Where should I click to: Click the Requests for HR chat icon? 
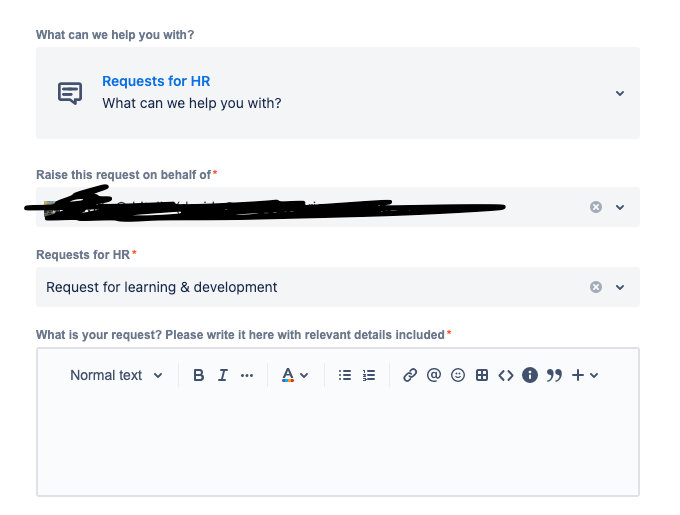[70, 93]
